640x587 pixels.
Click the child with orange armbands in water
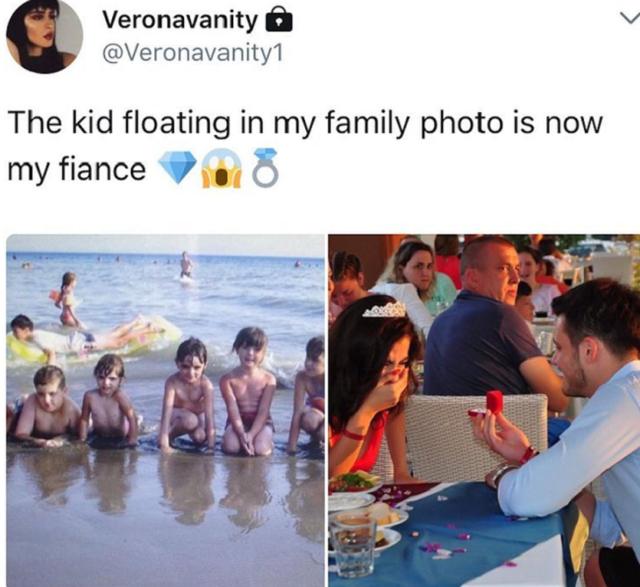[x=66, y=297]
